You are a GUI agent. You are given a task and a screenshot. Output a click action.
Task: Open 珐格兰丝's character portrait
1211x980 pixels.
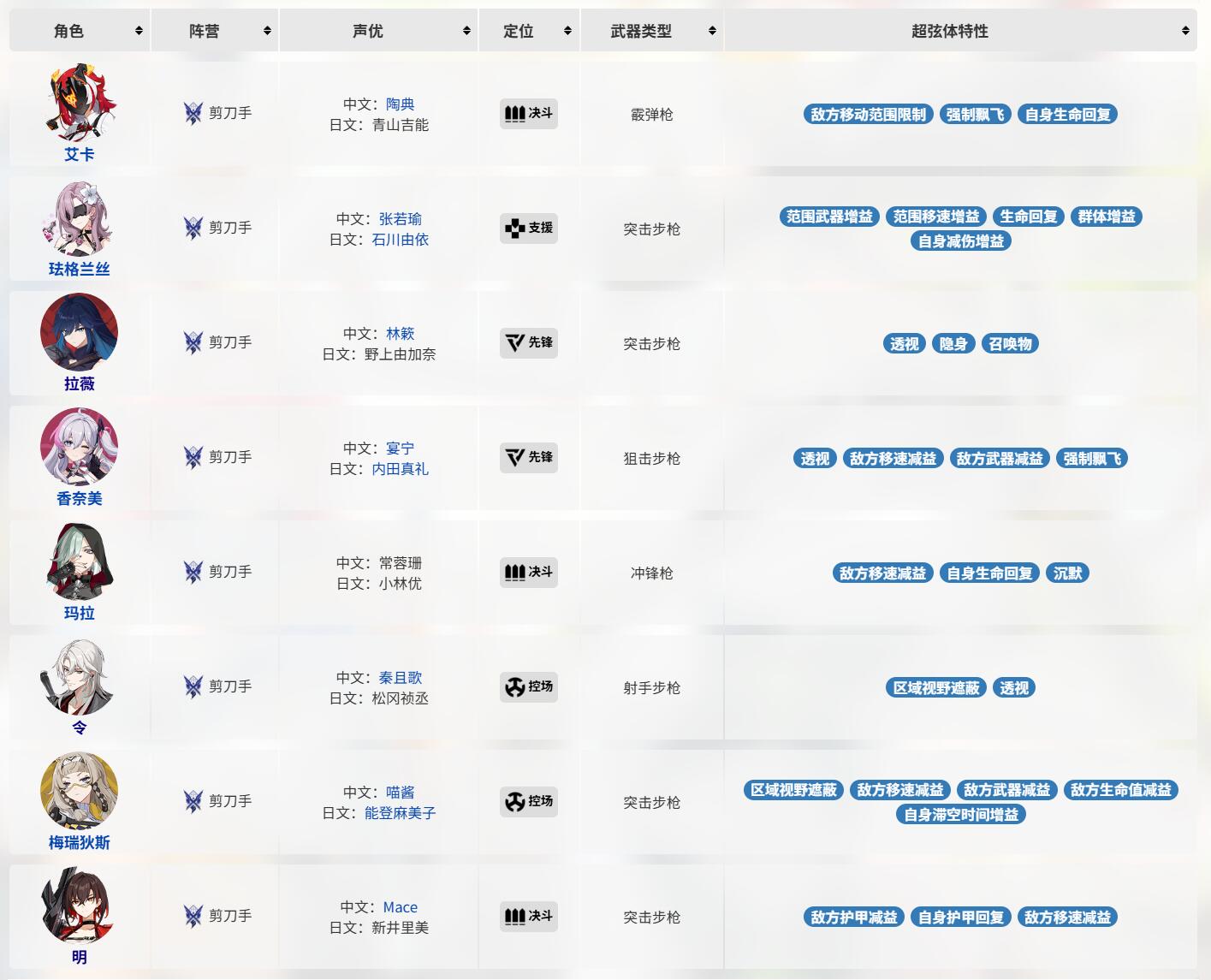tap(79, 218)
